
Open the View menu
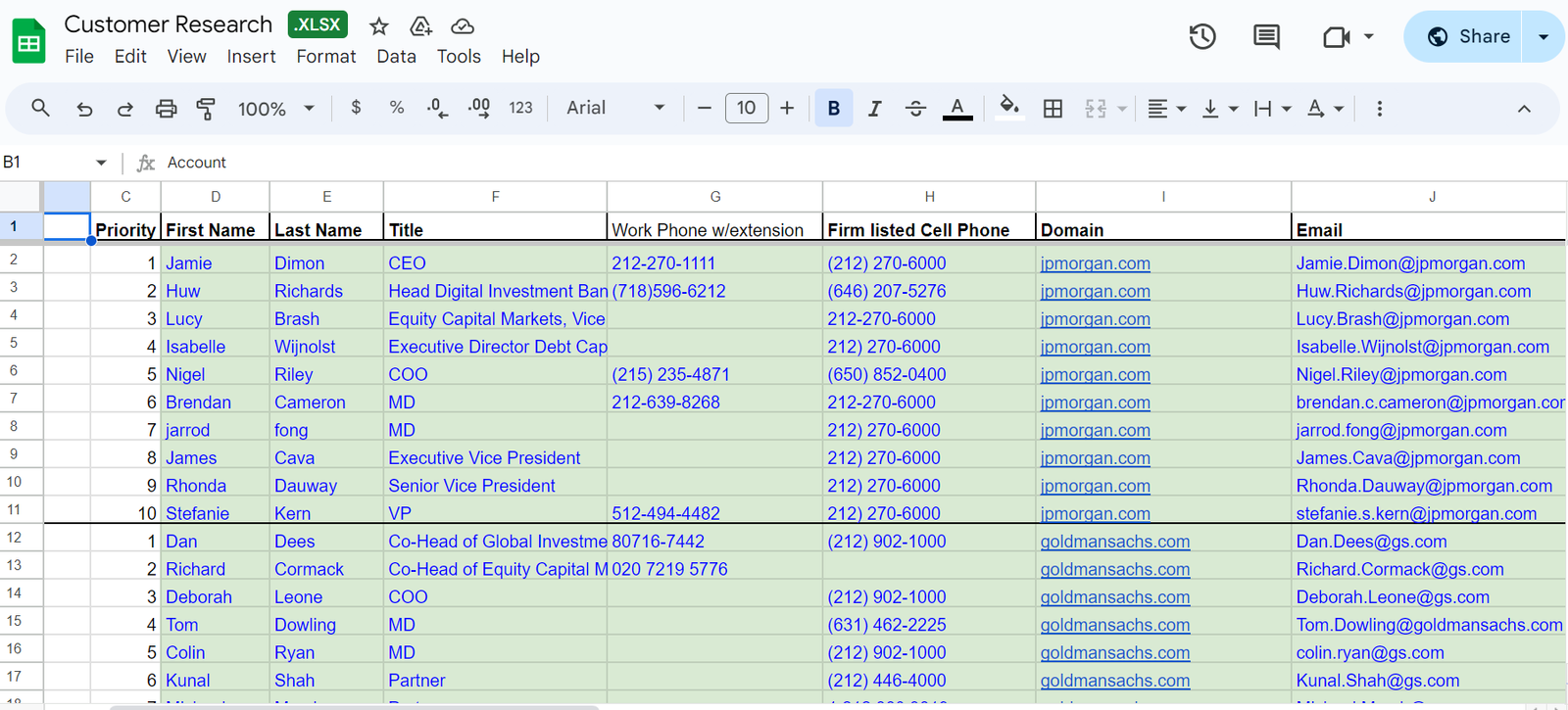point(186,57)
